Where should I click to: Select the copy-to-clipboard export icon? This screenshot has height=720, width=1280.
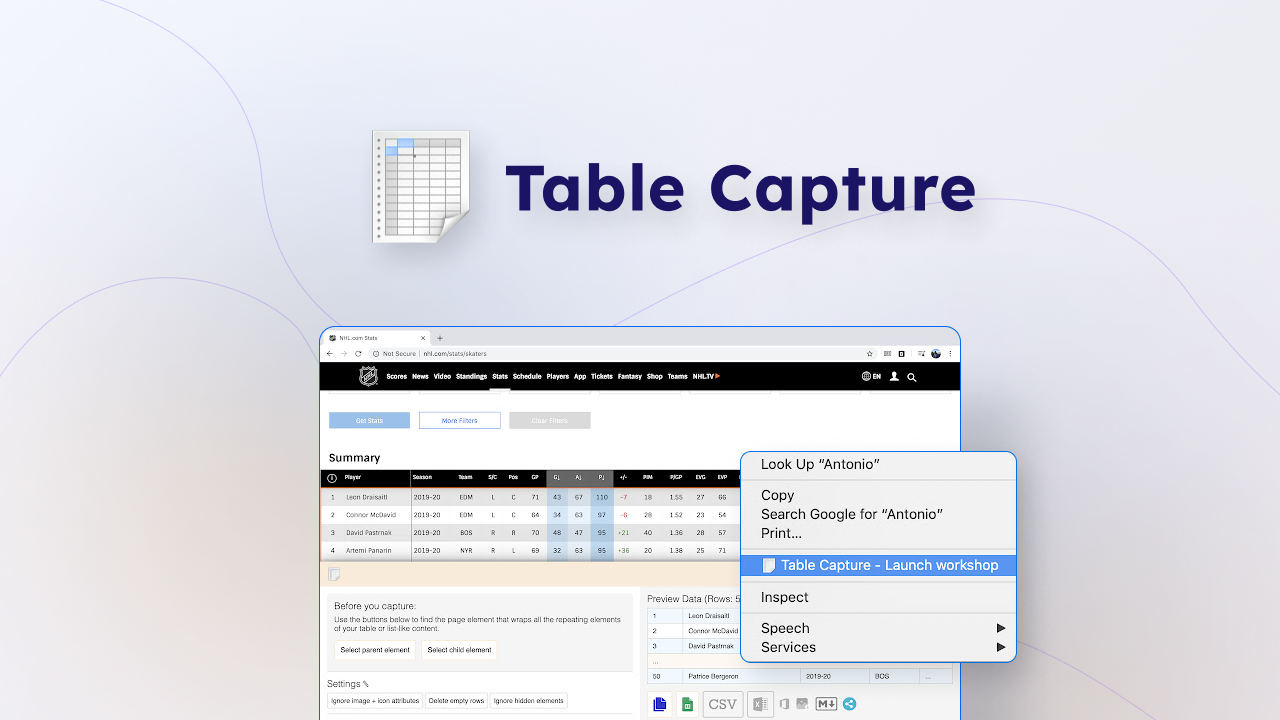pos(660,703)
